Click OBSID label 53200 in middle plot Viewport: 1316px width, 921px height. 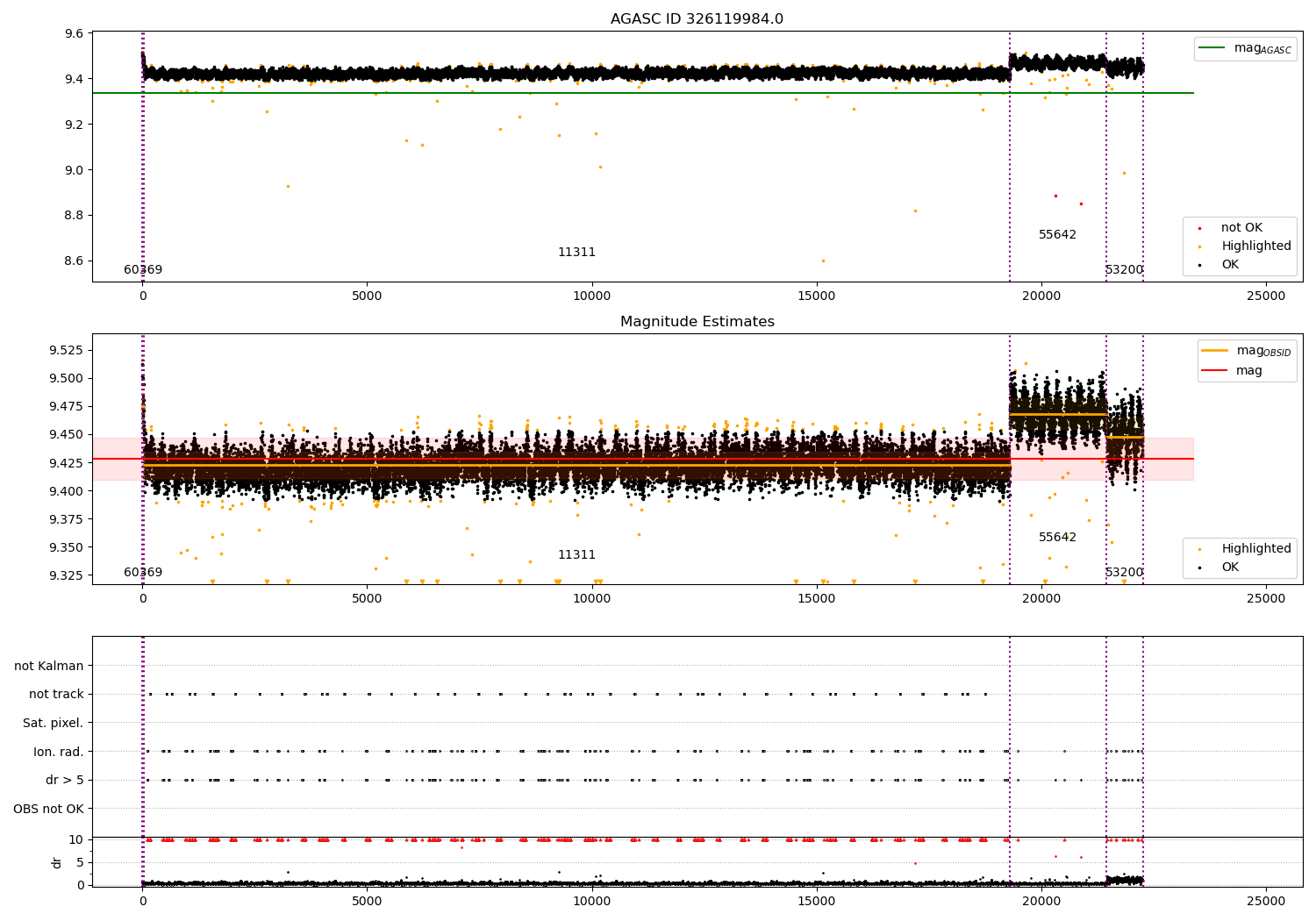pyautogui.click(x=1124, y=573)
